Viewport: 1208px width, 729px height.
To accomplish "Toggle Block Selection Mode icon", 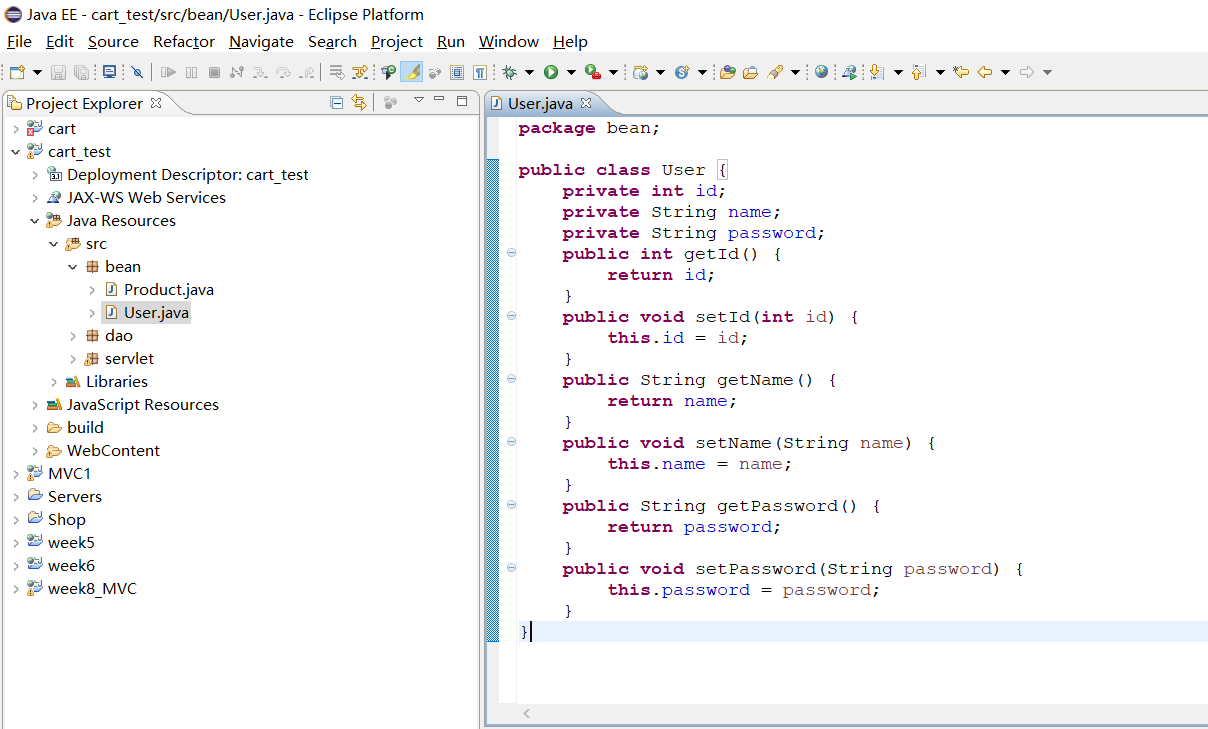I will pyautogui.click(x=457, y=72).
